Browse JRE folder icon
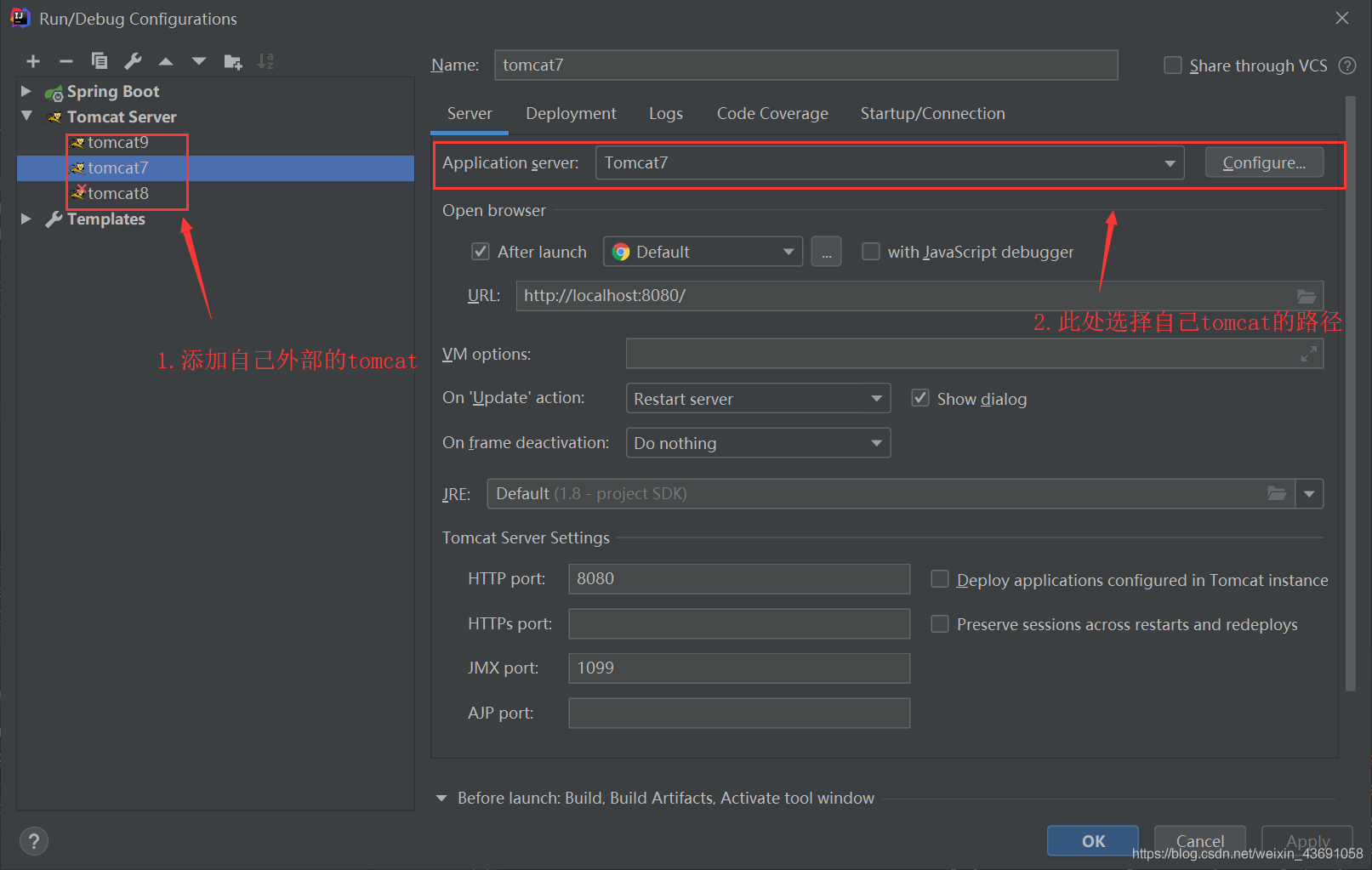 (1277, 493)
